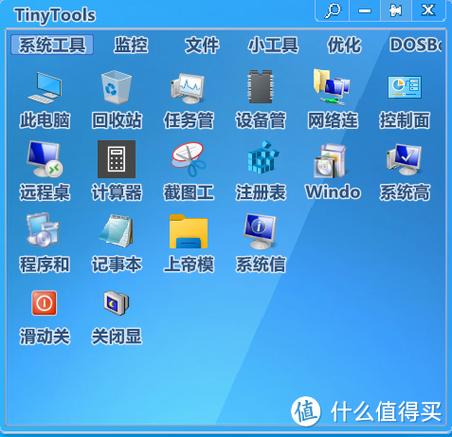This screenshot has height=437, width=452.
Task: Open the 回收站 recycle bin icon
Action: coord(116,87)
